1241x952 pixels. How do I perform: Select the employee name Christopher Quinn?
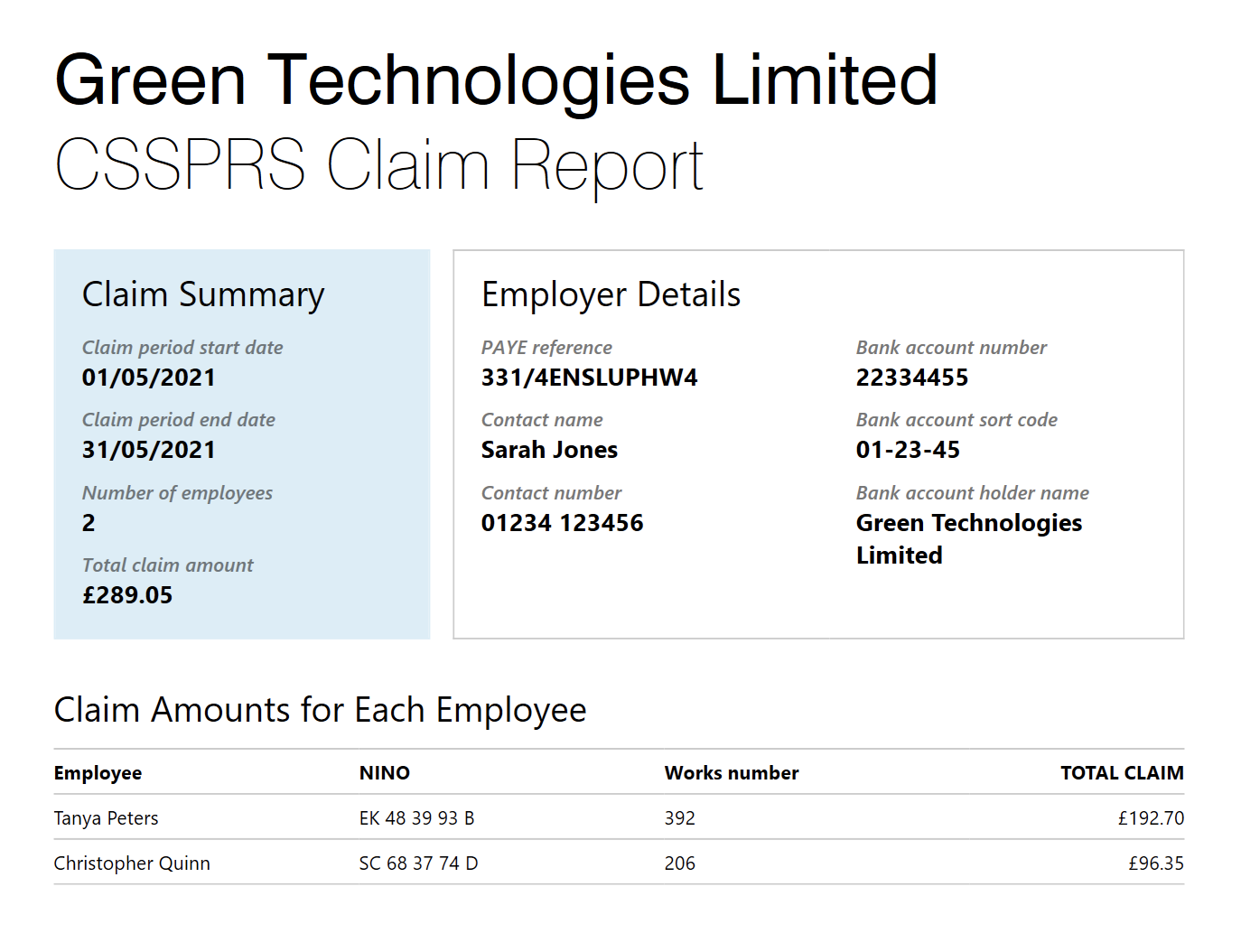click(x=132, y=863)
